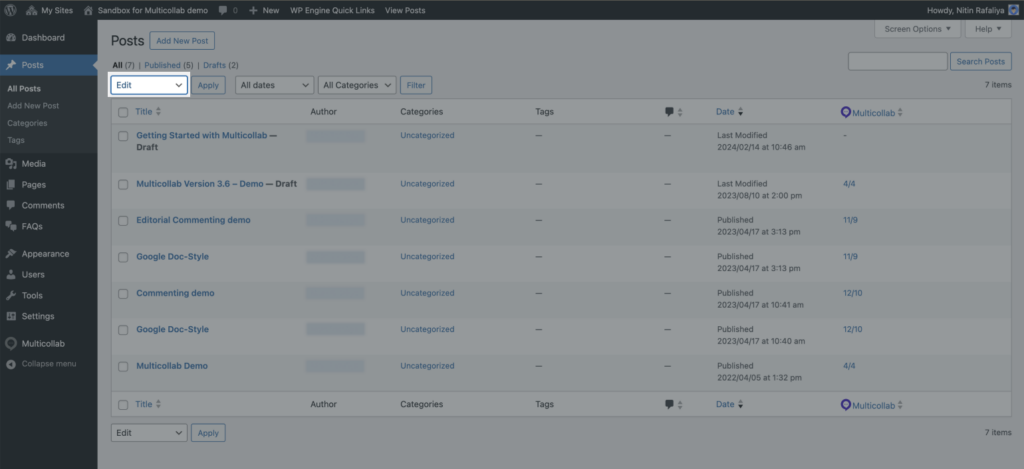Open the Commenting demo post

point(175,293)
